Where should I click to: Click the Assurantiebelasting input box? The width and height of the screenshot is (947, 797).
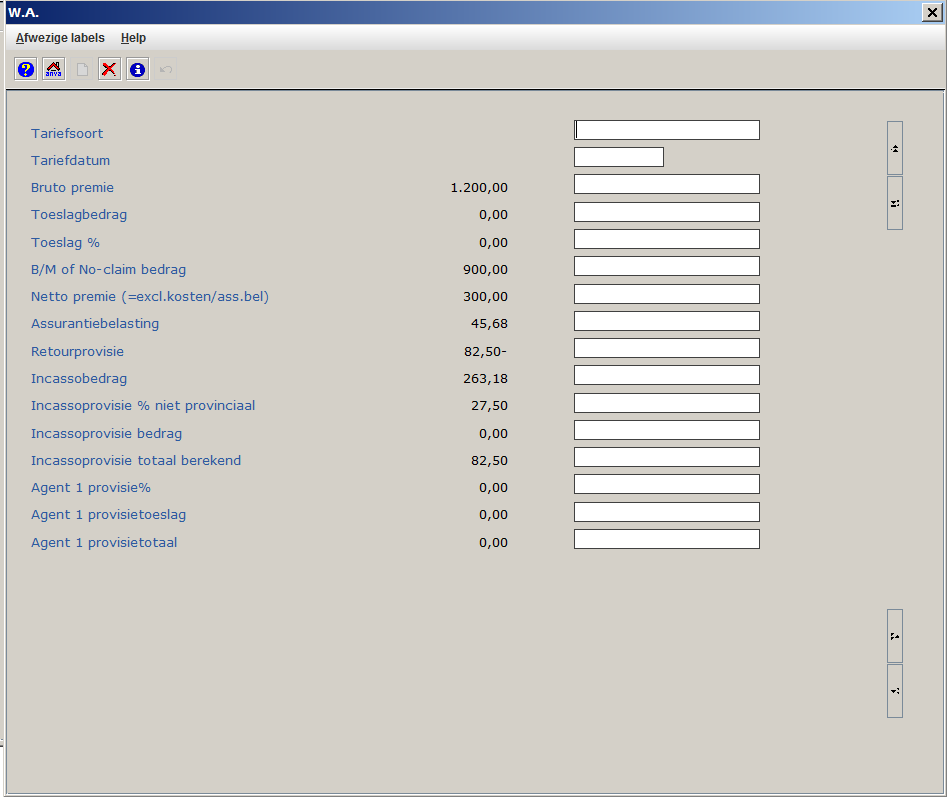(666, 321)
